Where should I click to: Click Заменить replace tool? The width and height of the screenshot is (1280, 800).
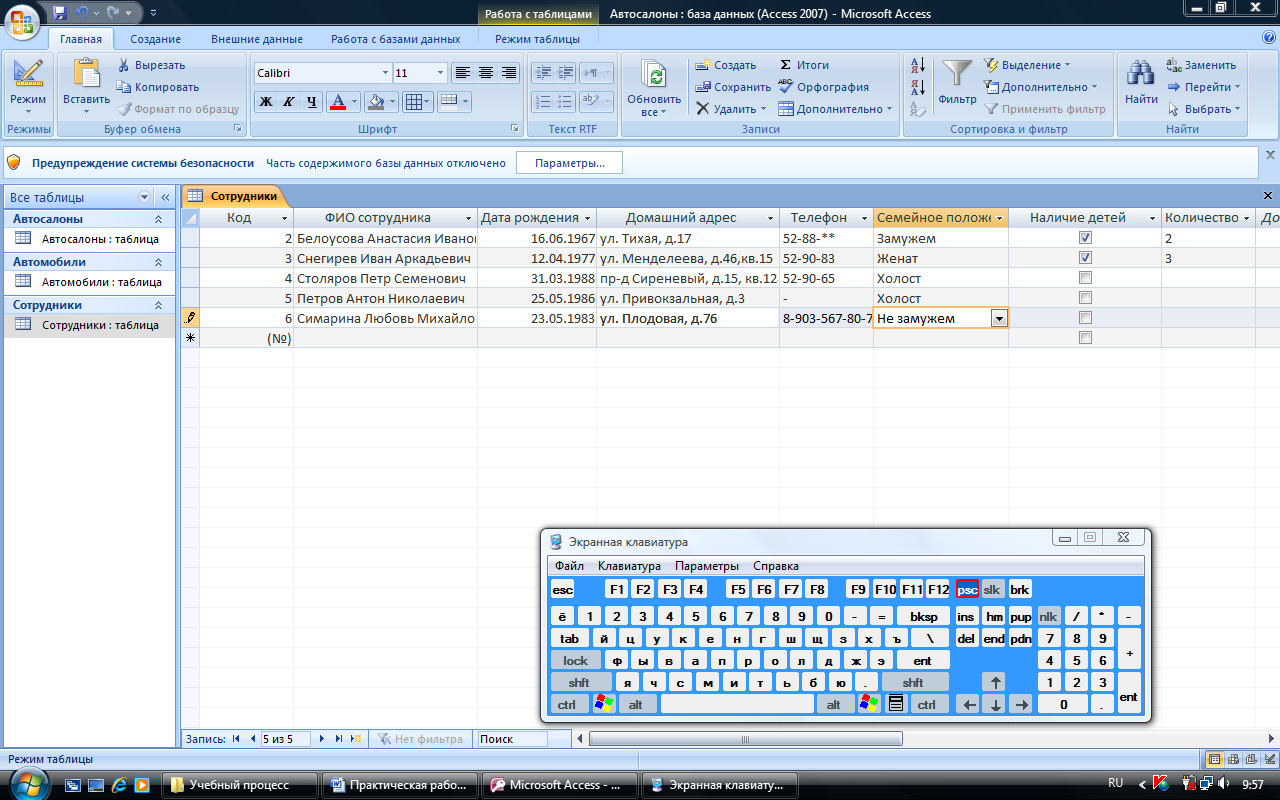point(1203,65)
